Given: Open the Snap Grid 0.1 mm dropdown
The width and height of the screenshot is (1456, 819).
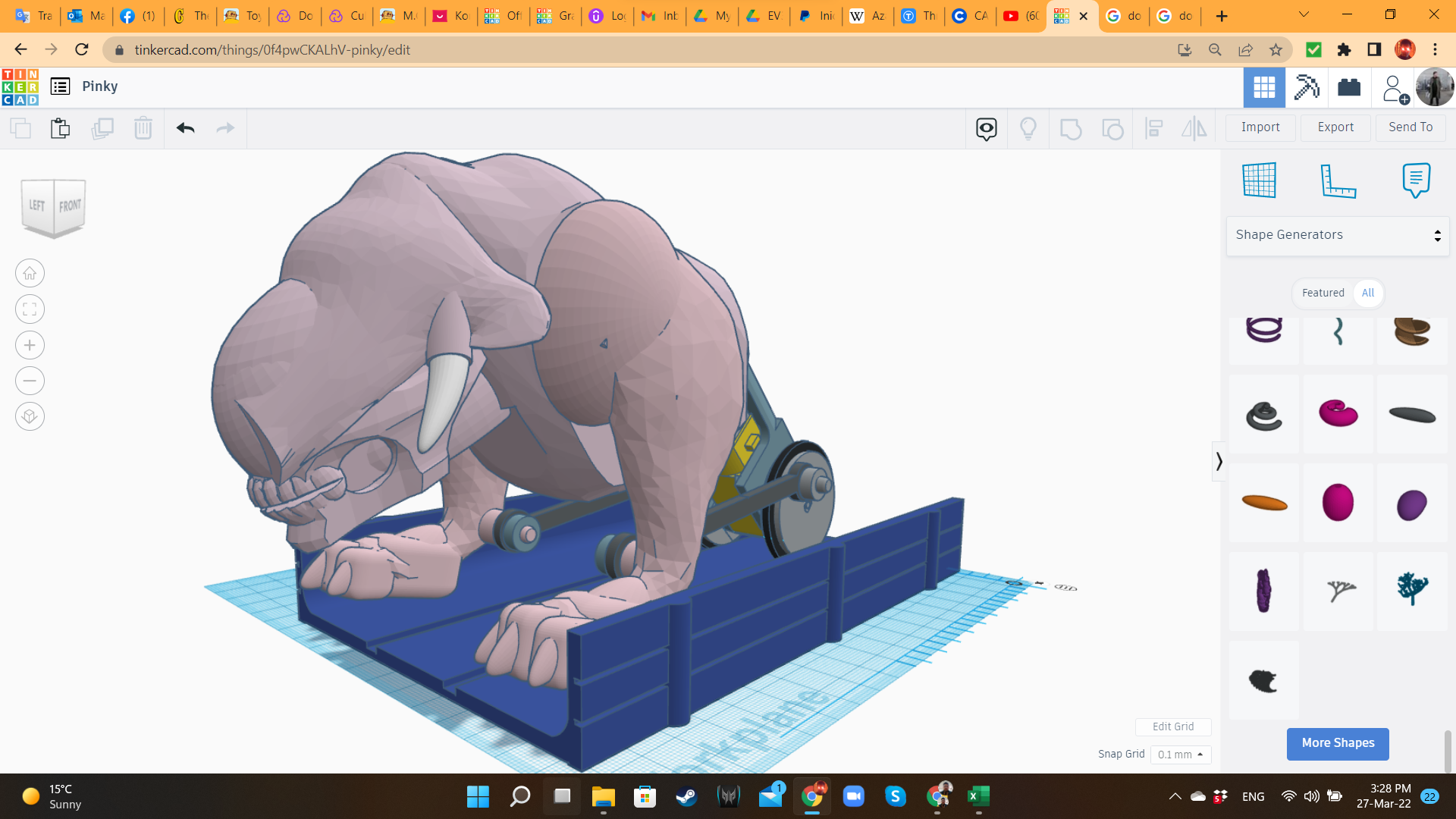Looking at the screenshot, I should (x=1181, y=755).
